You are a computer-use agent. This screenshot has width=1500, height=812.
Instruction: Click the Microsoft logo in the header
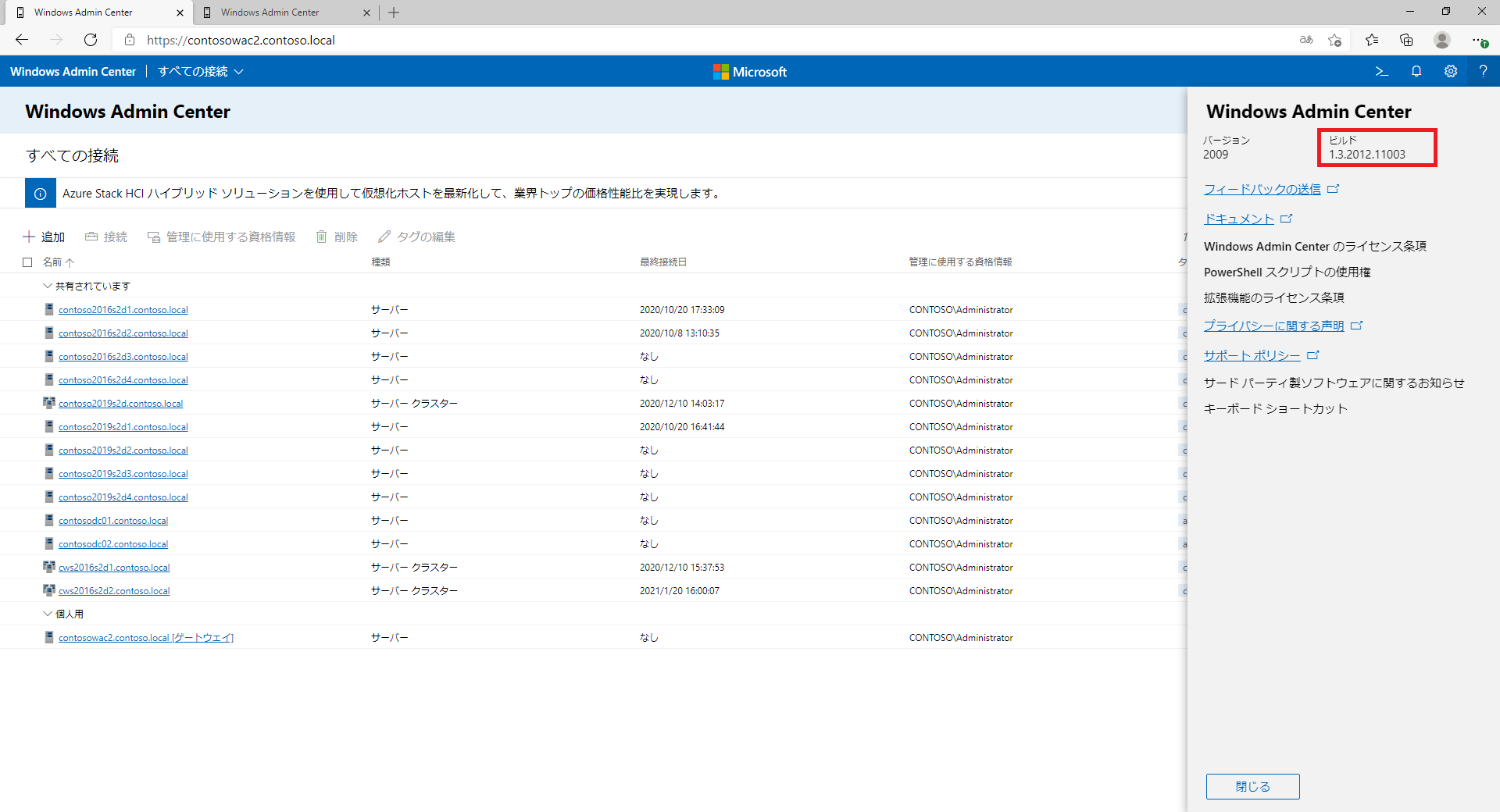coord(750,72)
